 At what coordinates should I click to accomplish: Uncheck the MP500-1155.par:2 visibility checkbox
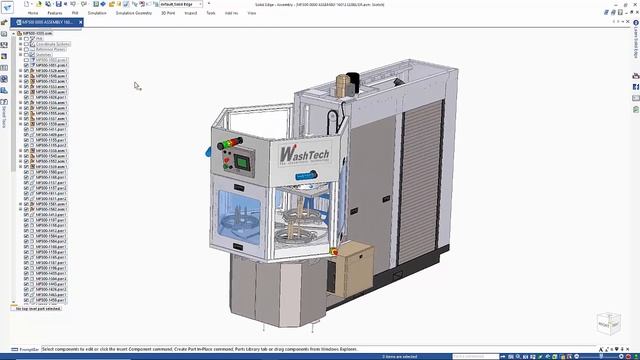tap(26, 145)
